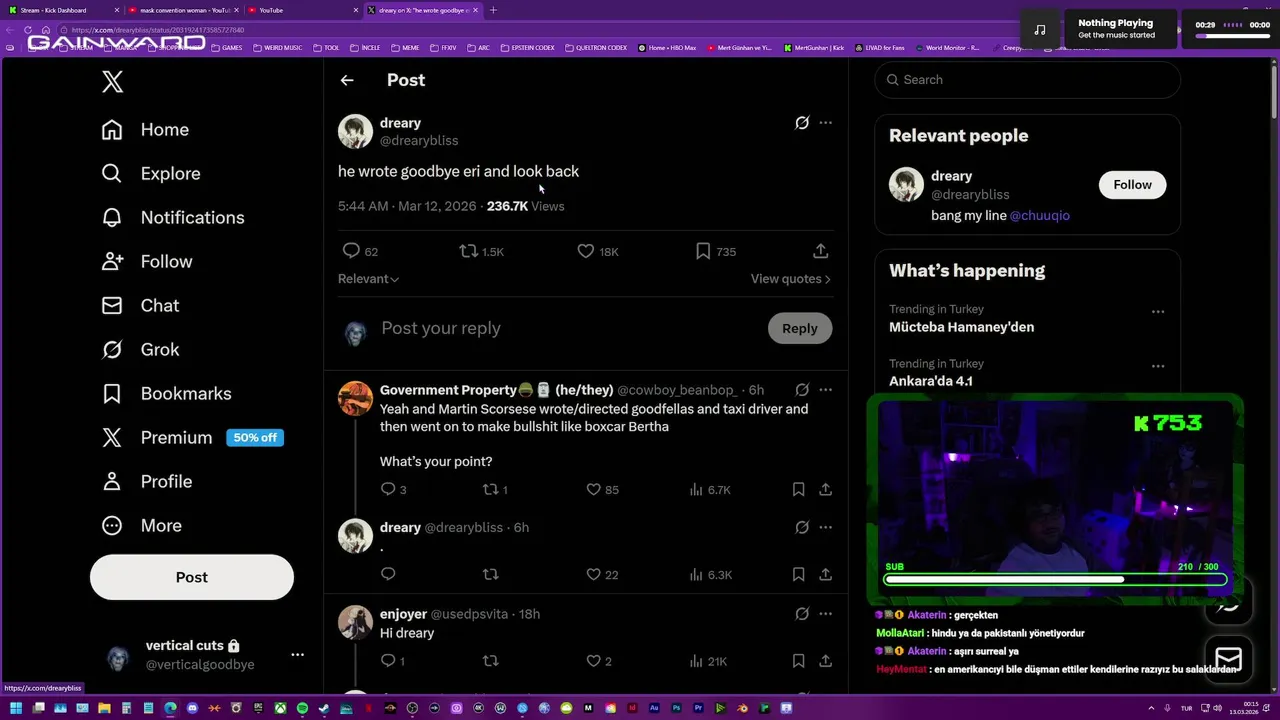Click the Windows Start button
1280x720 pixels.
tap(15, 709)
